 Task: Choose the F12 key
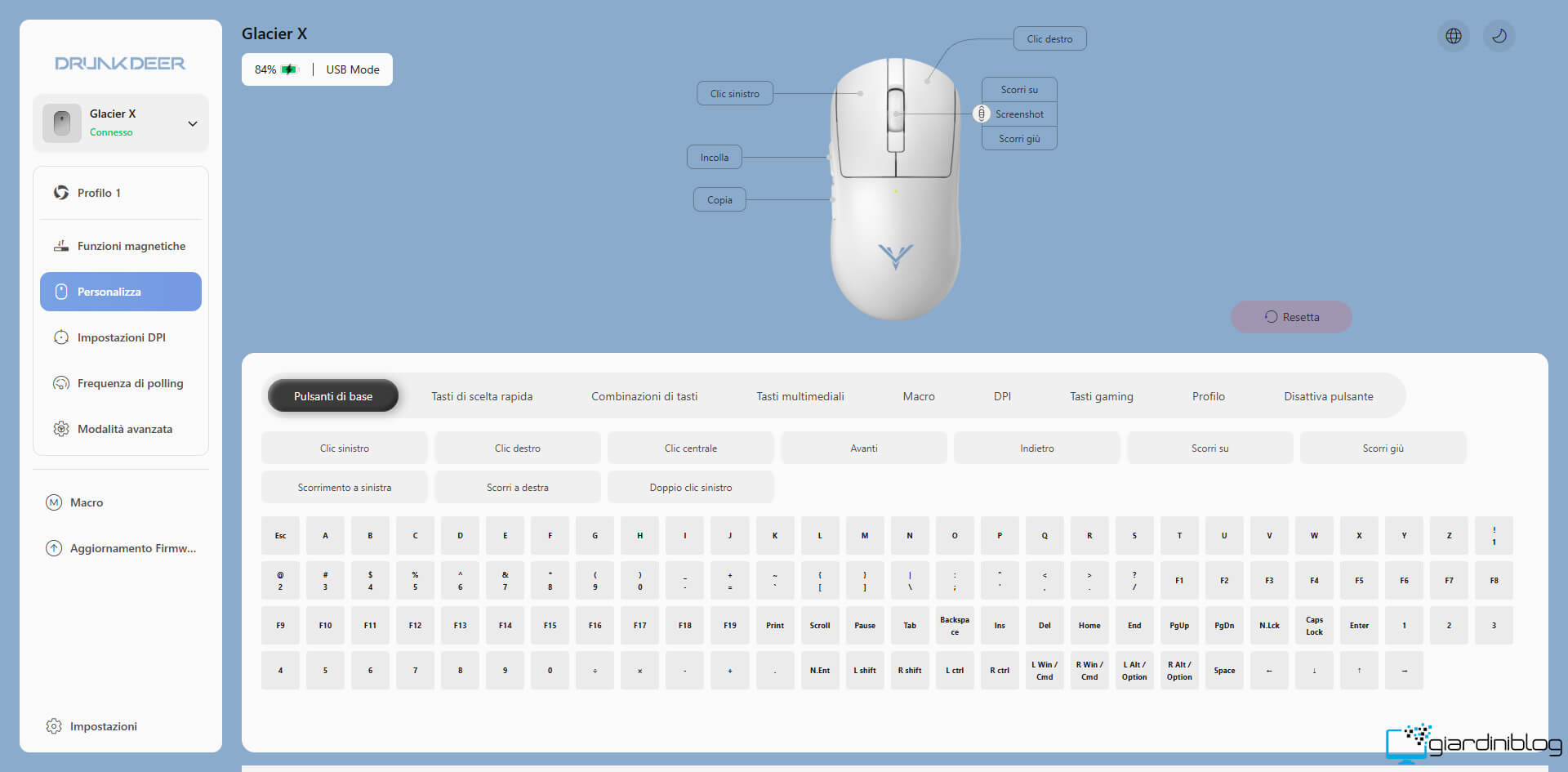pyautogui.click(x=415, y=626)
